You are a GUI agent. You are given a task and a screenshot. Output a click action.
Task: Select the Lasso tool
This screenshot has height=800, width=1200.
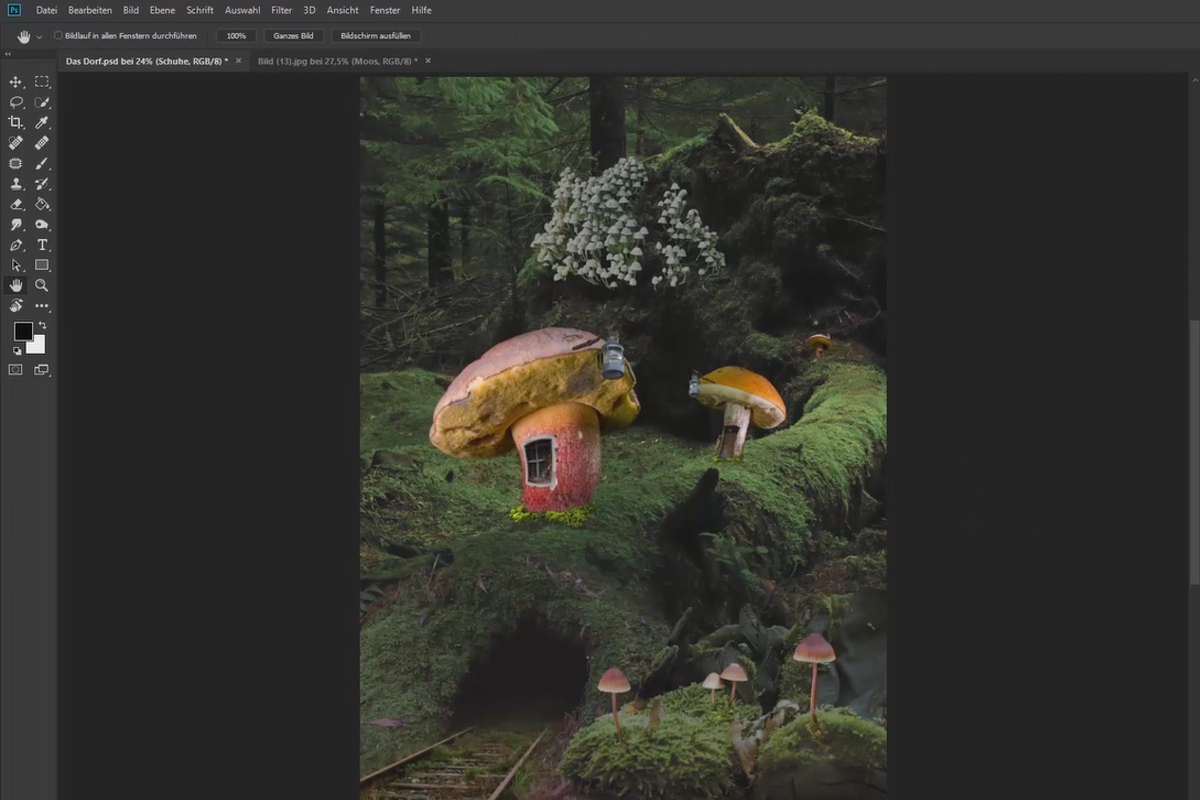16,102
